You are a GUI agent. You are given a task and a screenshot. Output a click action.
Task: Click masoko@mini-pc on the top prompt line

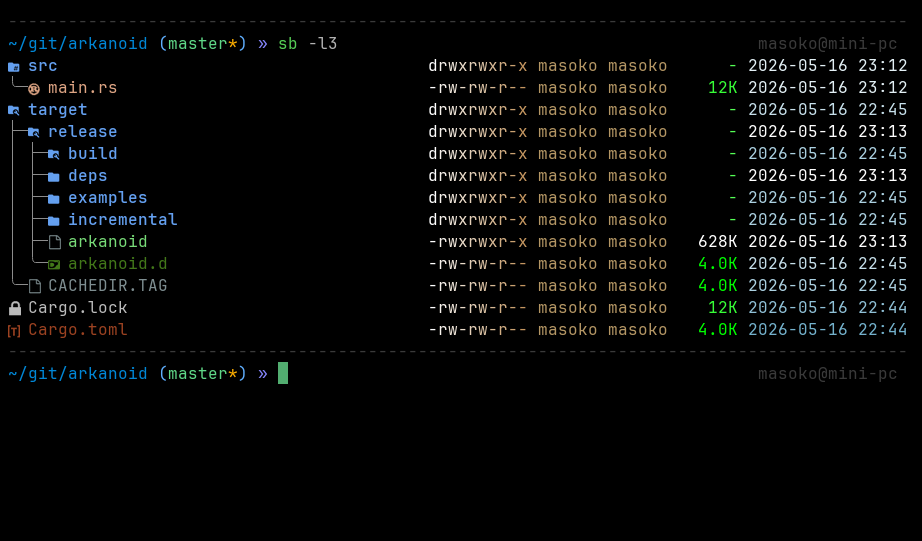pyautogui.click(x=827, y=44)
